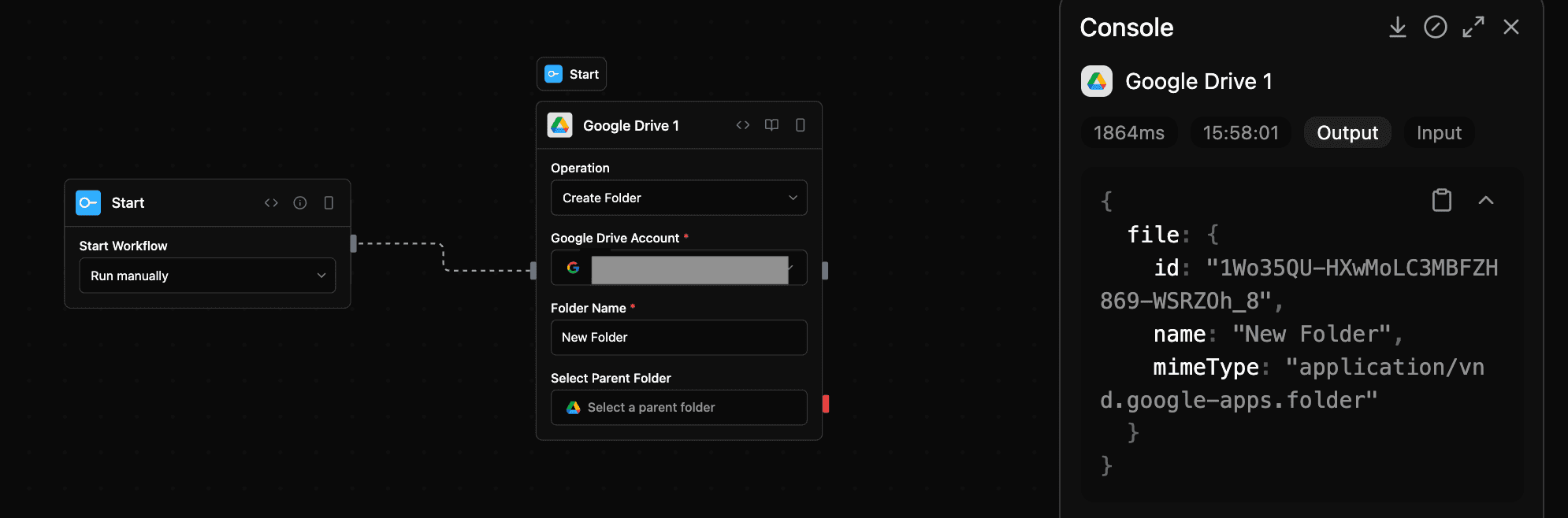Image resolution: width=1568 pixels, height=518 pixels.
Task: Open the Start Workflow dropdown showing Run manually
Action: pyautogui.click(x=207, y=276)
